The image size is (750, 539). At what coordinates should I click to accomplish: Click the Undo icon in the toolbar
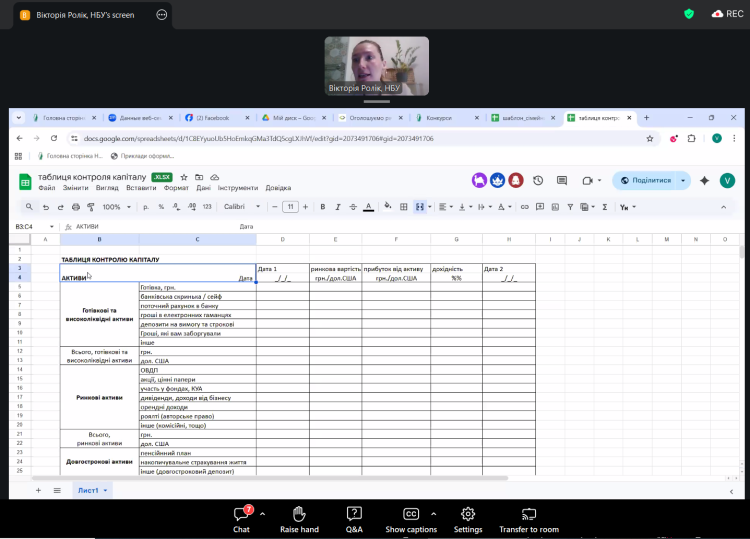[x=45, y=207]
